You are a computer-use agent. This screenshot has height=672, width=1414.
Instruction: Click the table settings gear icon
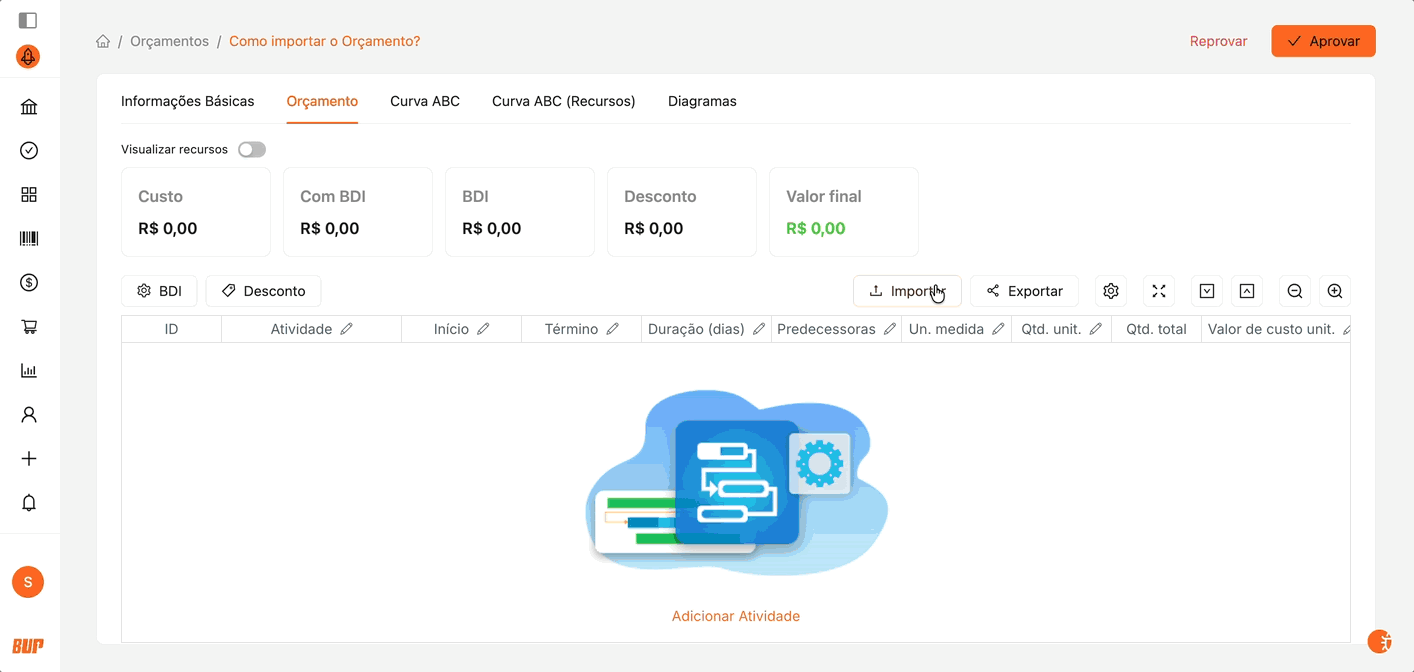tap(1111, 291)
